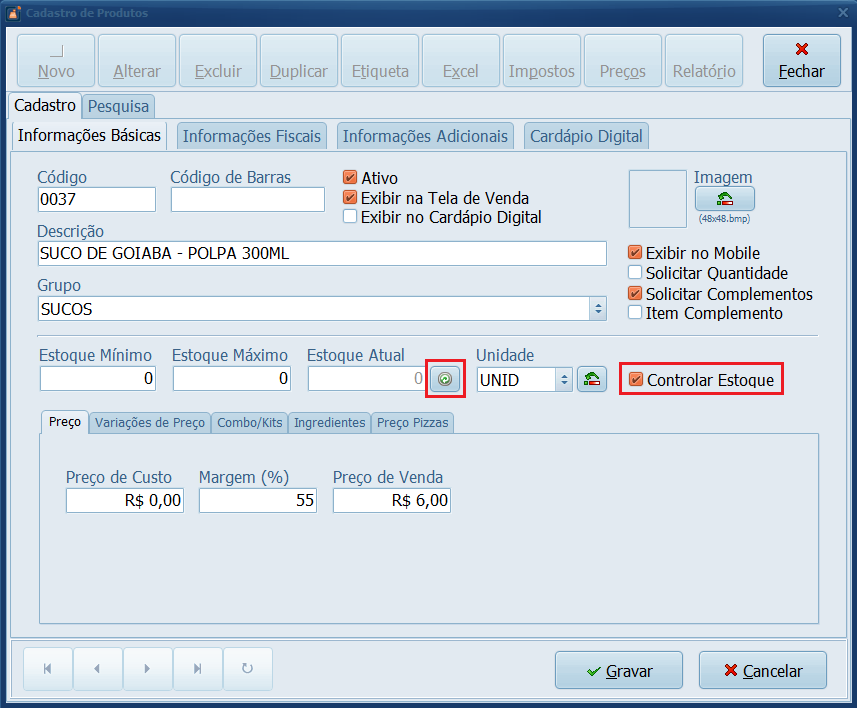Viewport: 857px width, 708px height.
Task: Click the unit register icon beside Unidade
Action: coord(592,379)
